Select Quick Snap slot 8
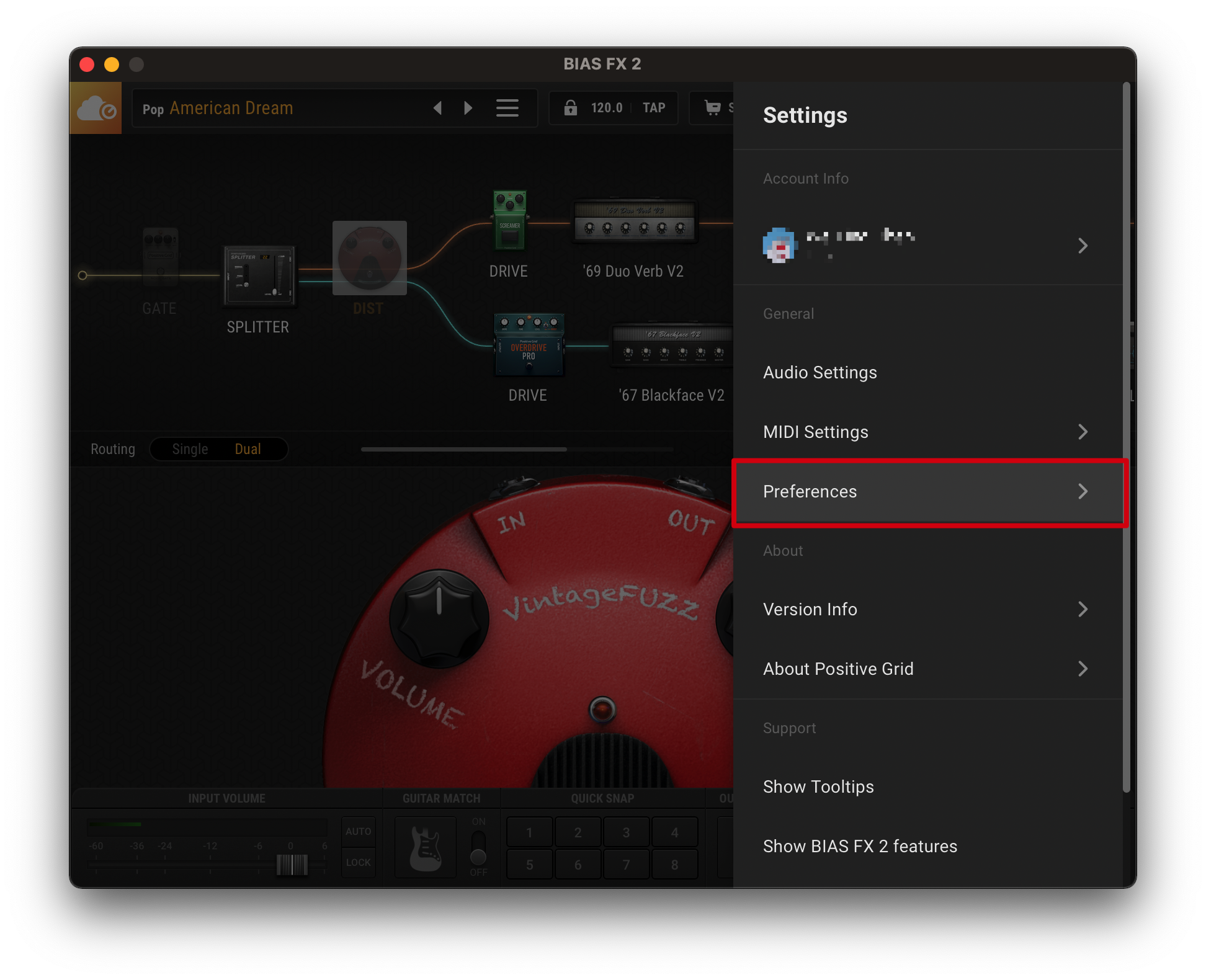 point(674,865)
